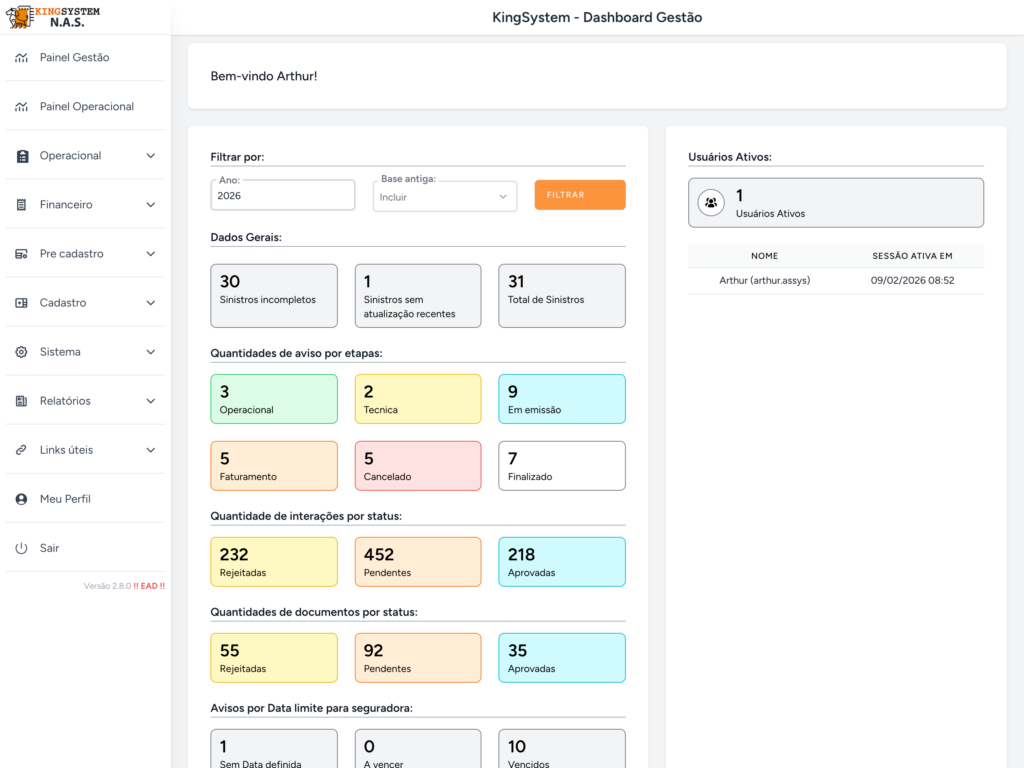This screenshot has height=768, width=1024.
Task: Click the Sair power icon
Action: click(x=22, y=548)
